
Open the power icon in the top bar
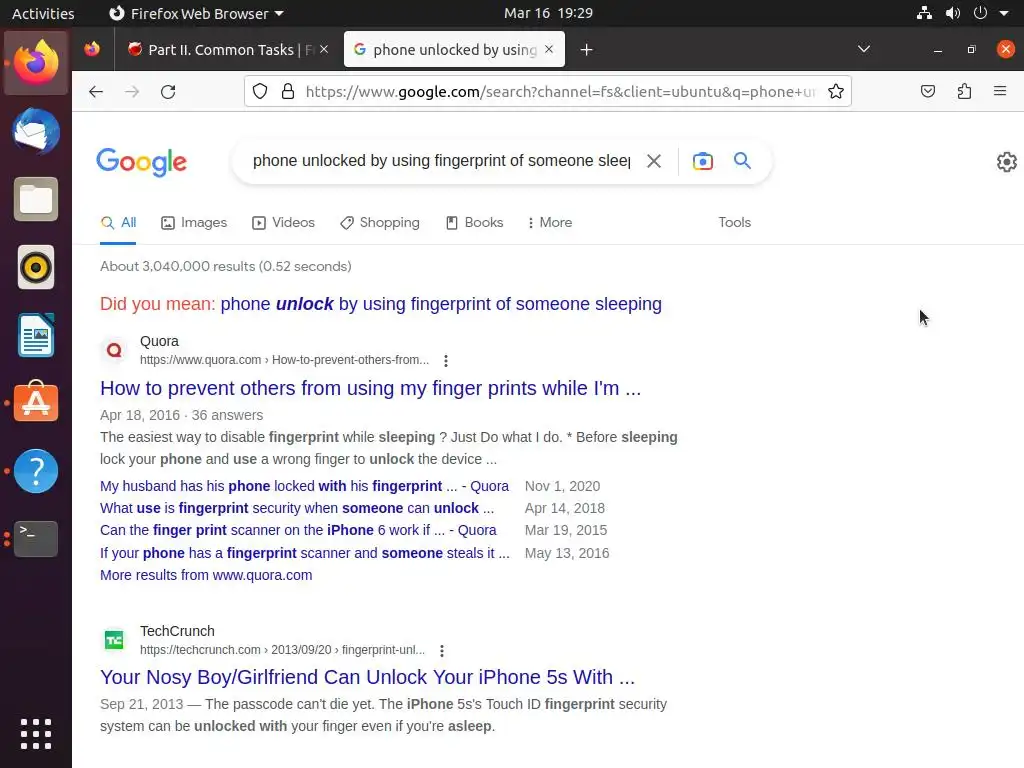[980, 13]
